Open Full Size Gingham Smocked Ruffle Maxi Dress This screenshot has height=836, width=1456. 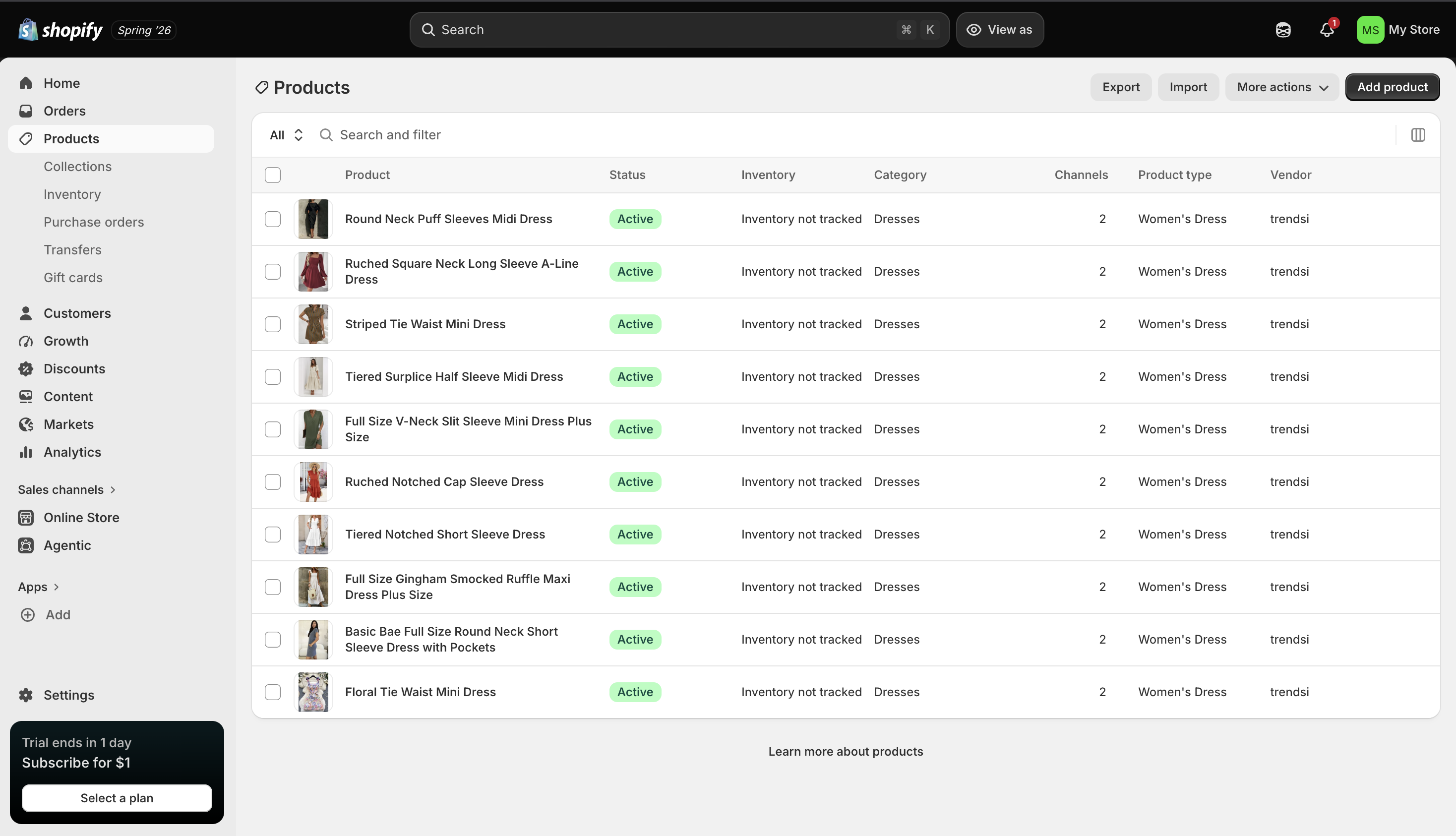point(458,587)
